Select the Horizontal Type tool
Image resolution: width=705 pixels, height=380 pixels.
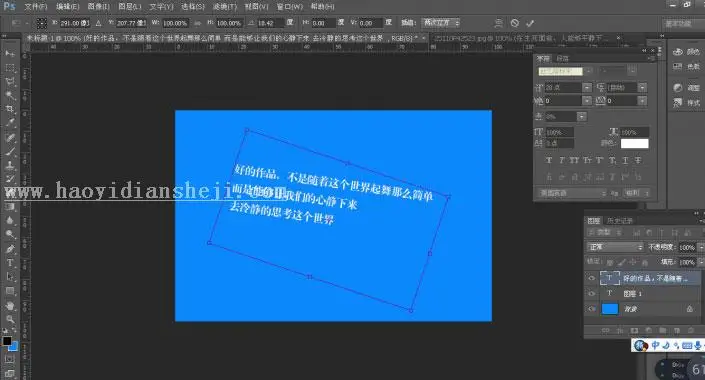click(10, 263)
